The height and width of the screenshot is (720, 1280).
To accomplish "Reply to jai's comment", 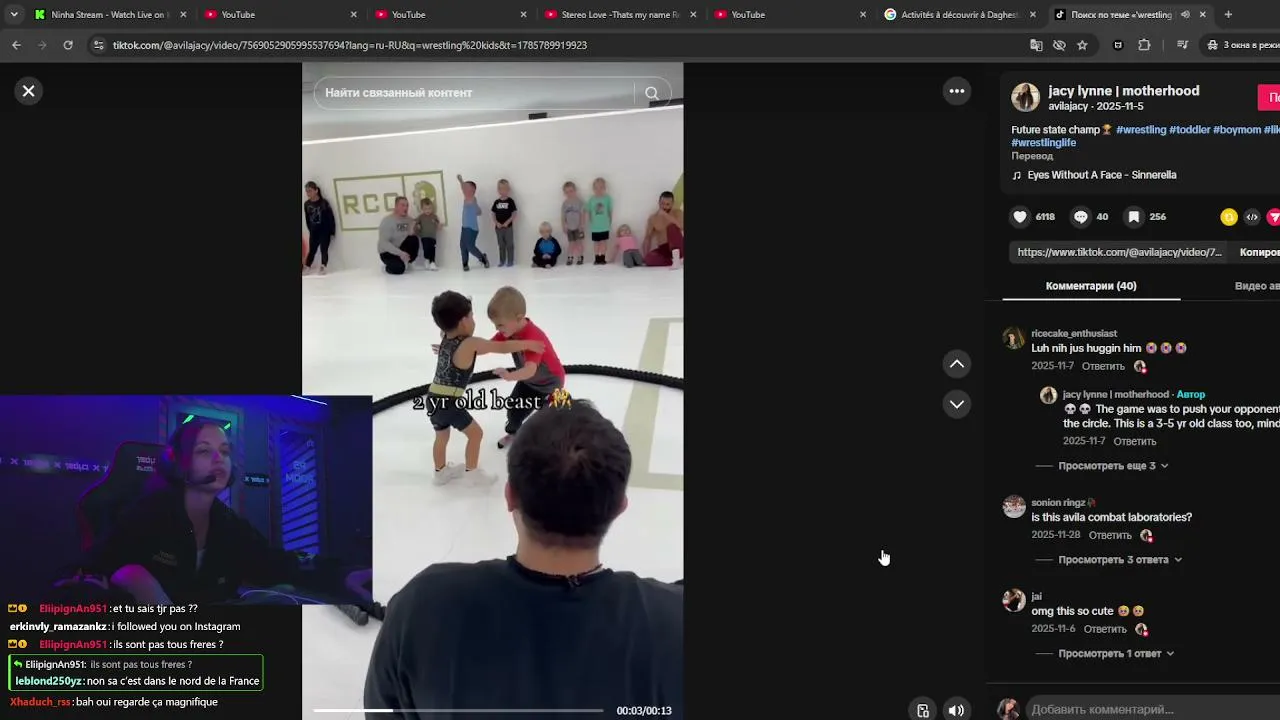I will point(1105,629).
